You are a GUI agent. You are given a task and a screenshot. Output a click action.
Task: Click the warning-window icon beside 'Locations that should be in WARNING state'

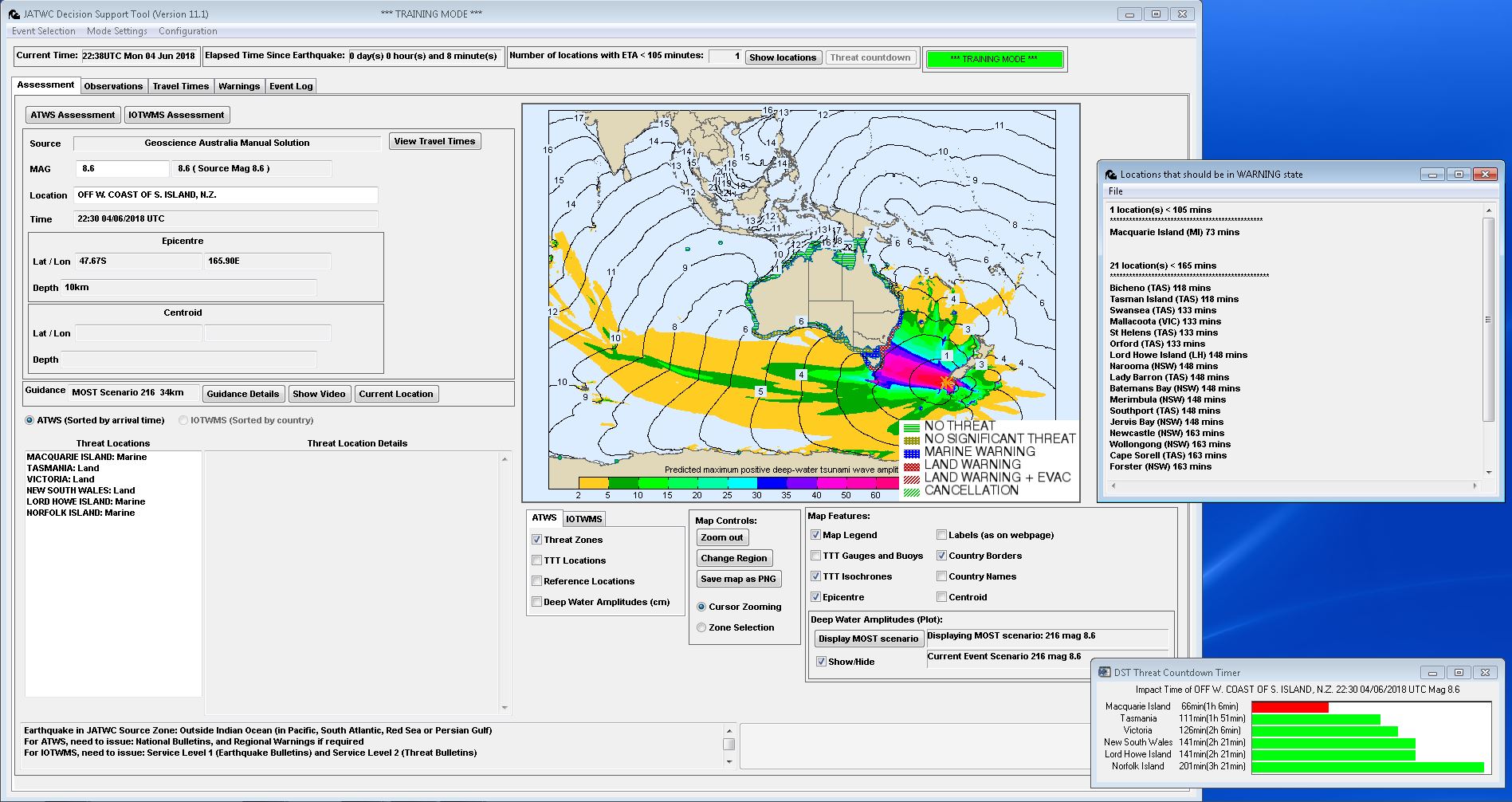tap(1110, 174)
